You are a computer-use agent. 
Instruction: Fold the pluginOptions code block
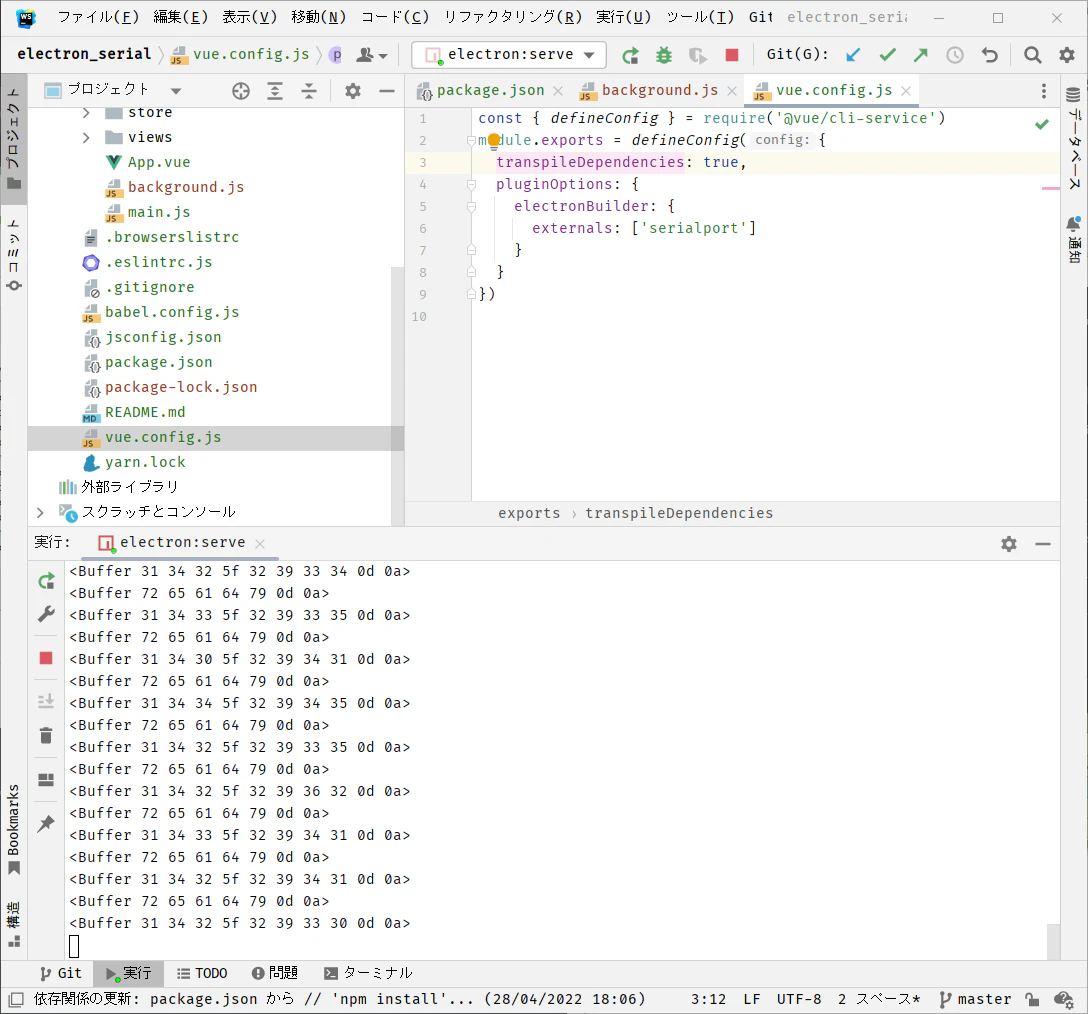click(x=471, y=185)
